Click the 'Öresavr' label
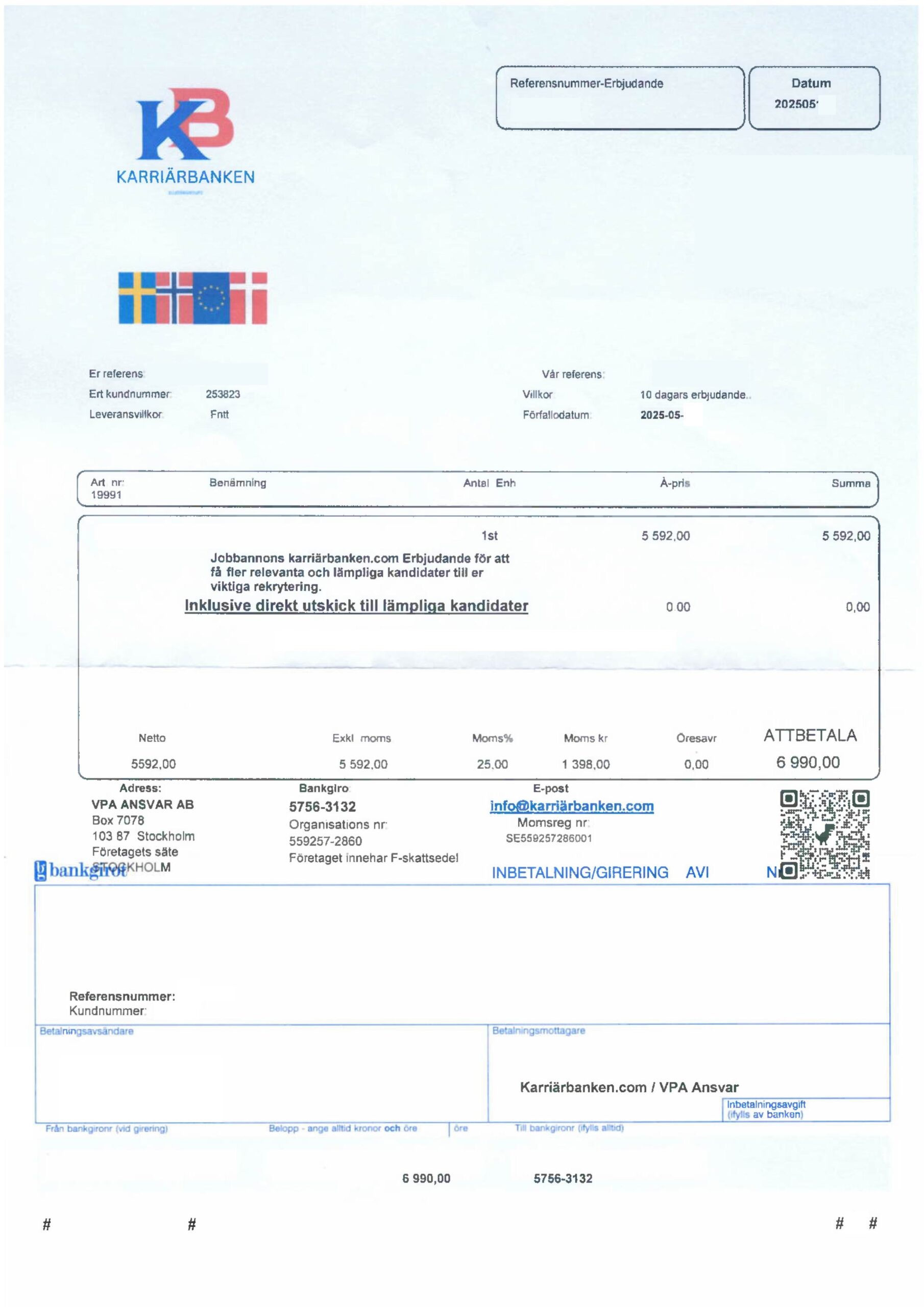The height and width of the screenshot is (1307, 924). (696, 738)
